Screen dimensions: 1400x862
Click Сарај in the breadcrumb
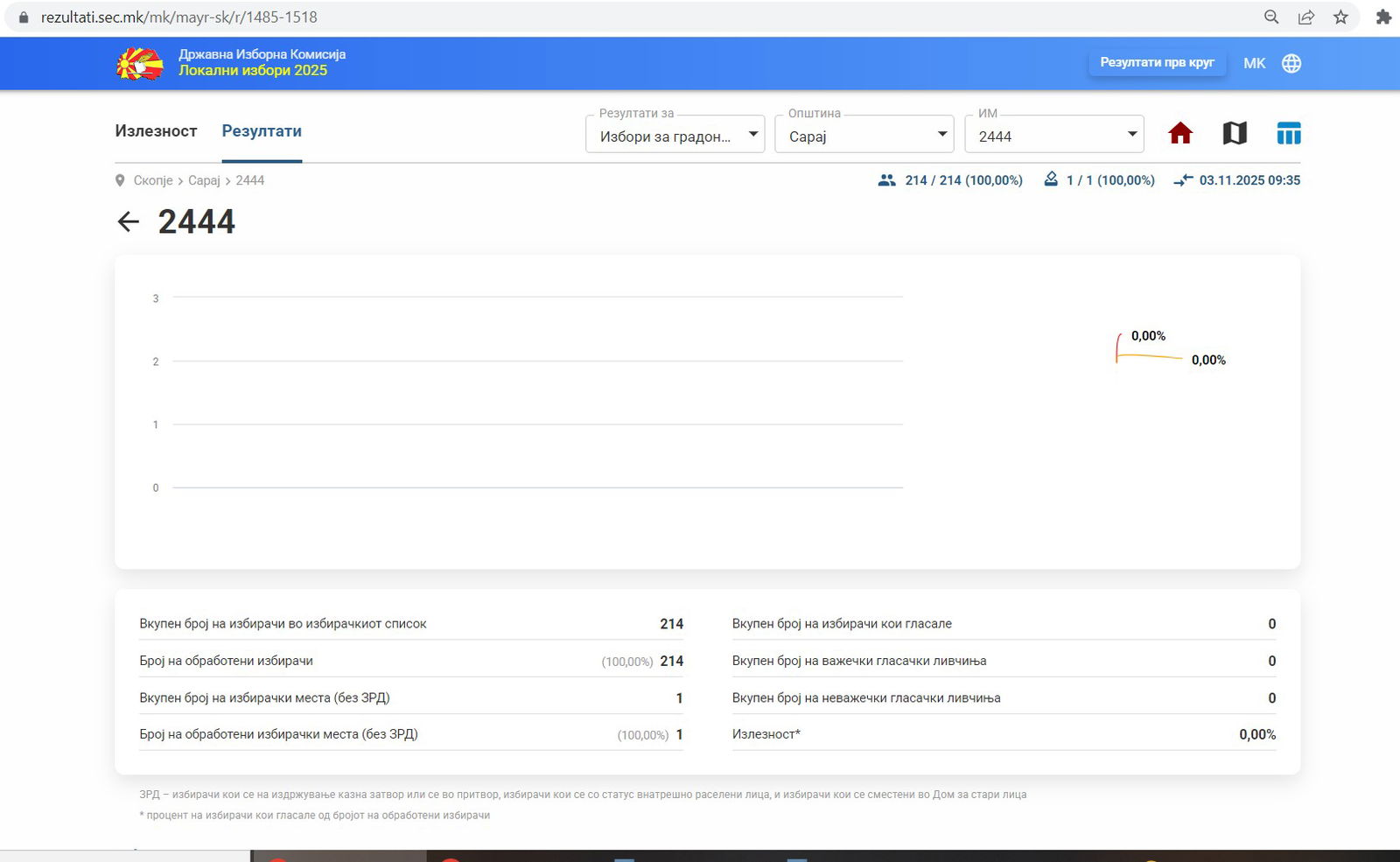204,180
